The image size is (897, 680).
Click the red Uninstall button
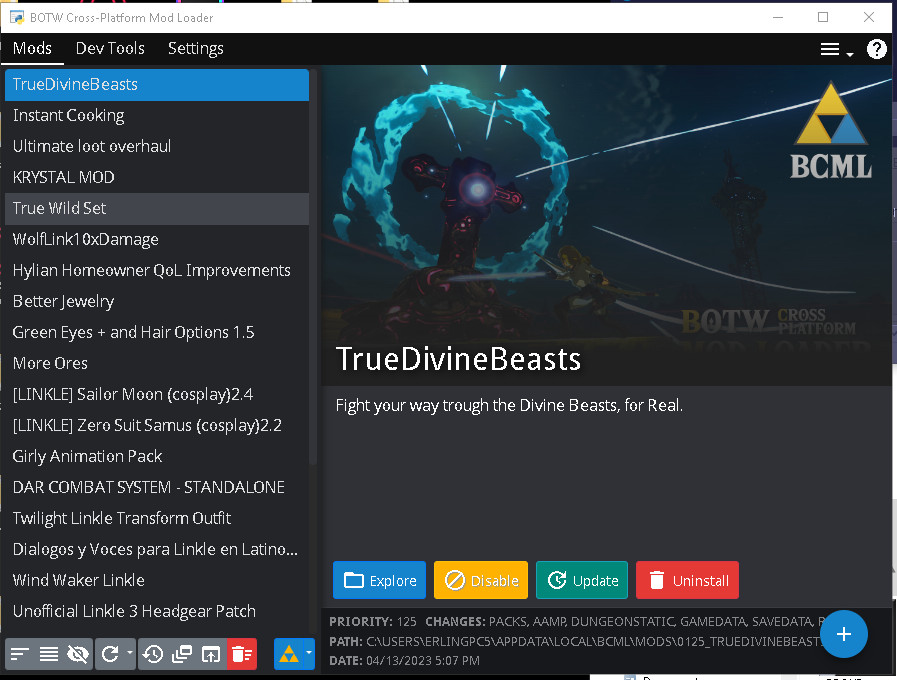point(686,580)
